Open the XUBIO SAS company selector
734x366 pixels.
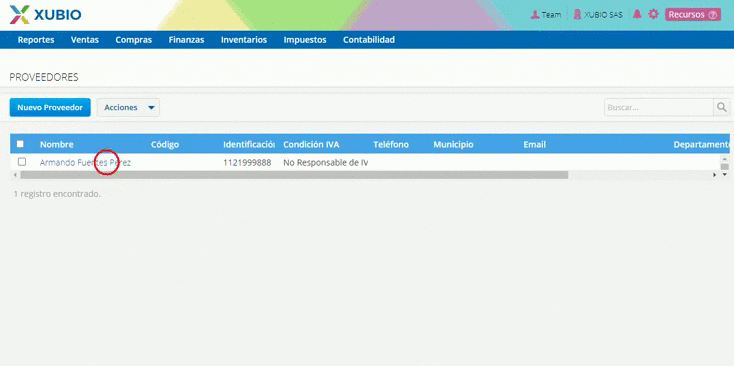coord(598,15)
